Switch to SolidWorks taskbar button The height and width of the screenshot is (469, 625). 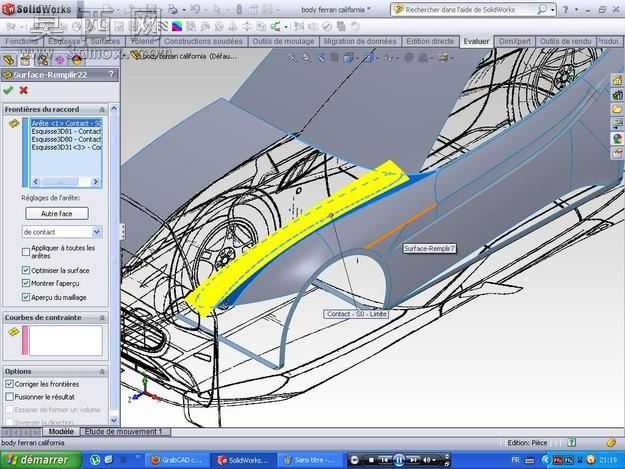pyautogui.click(x=243, y=460)
